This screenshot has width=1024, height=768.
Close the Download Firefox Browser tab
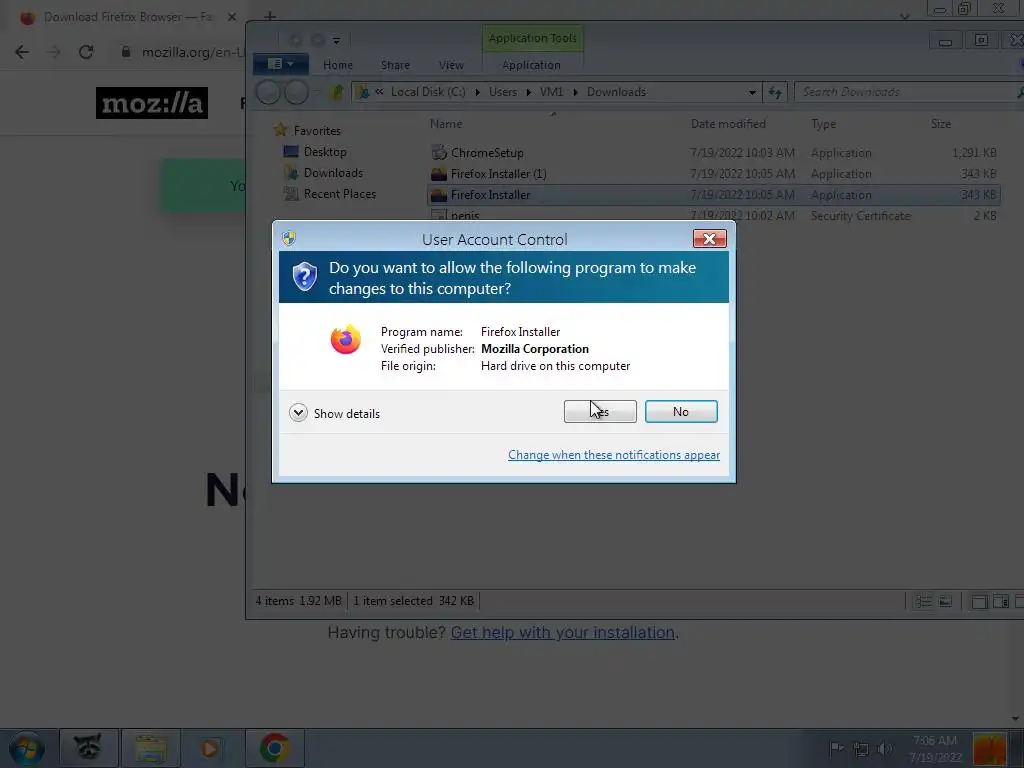tap(232, 17)
